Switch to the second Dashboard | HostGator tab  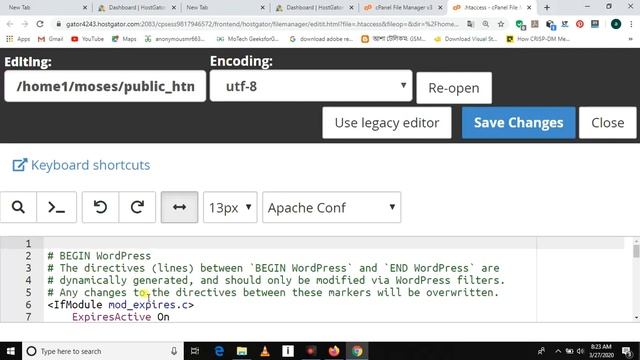click(x=314, y=7)
